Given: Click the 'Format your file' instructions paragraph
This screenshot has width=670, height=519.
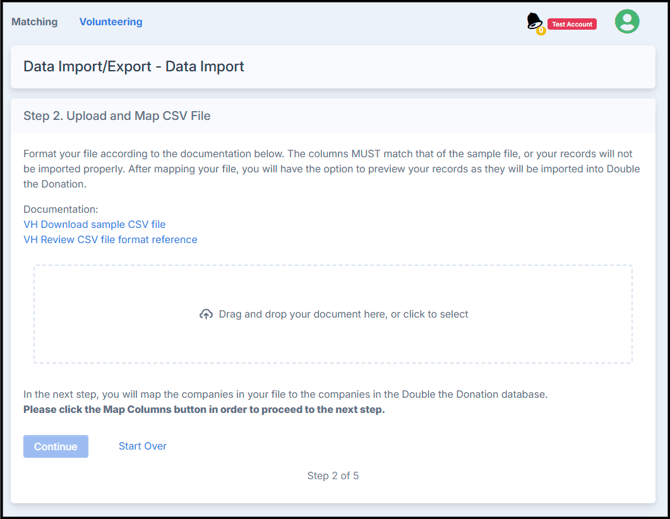Looking at the screenshot, I should click(x=330, y=169).
